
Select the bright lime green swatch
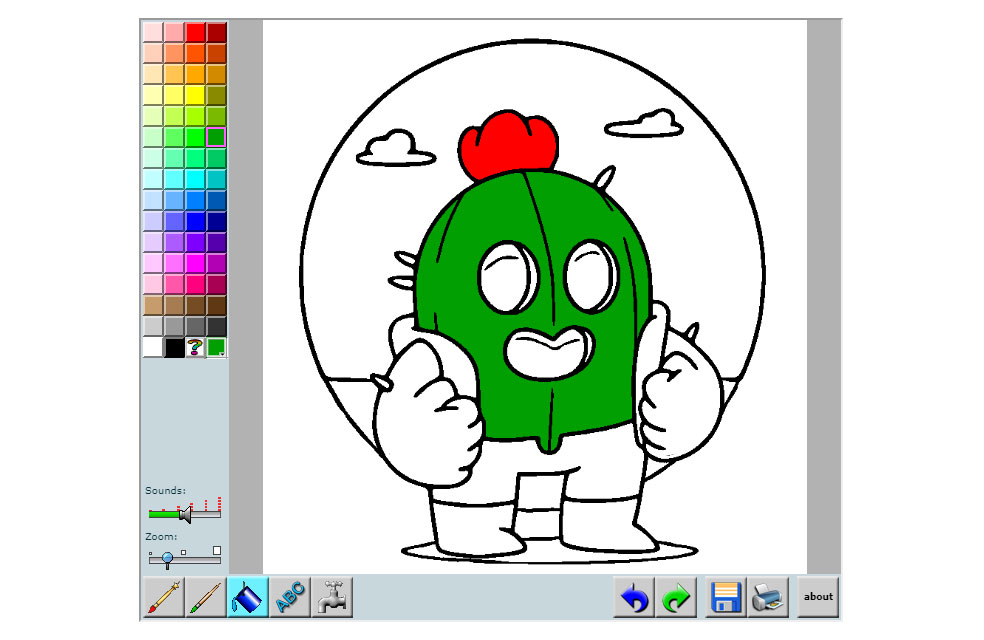click(x=195, y=137)
